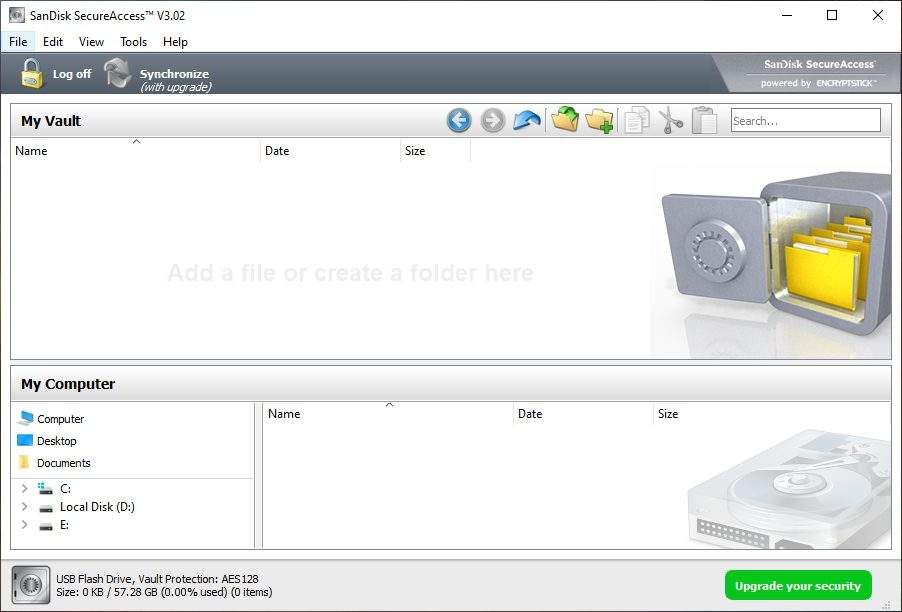Click the Log off padlock icon
902x612 pixels.
tap(32, 72)
